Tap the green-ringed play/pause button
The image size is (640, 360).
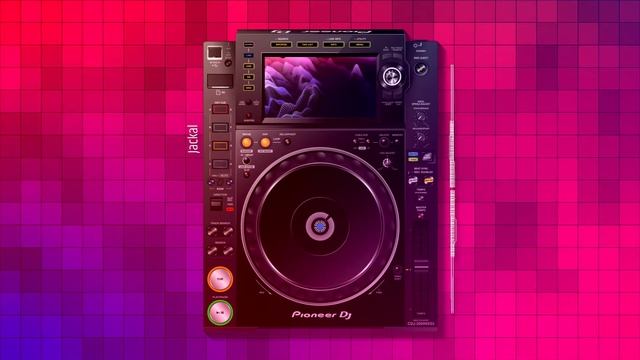click(220, 313)
